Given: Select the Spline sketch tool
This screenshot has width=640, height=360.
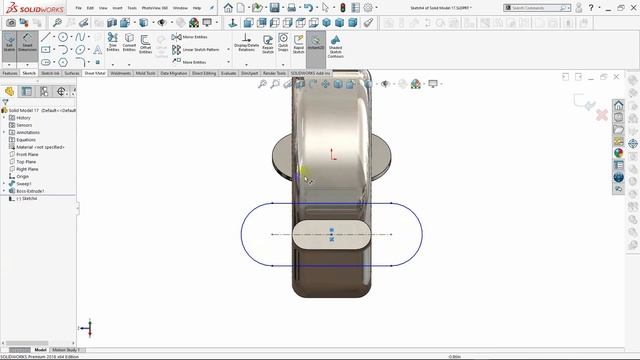Looking at the screenshot, I should (x=80, y=38).
